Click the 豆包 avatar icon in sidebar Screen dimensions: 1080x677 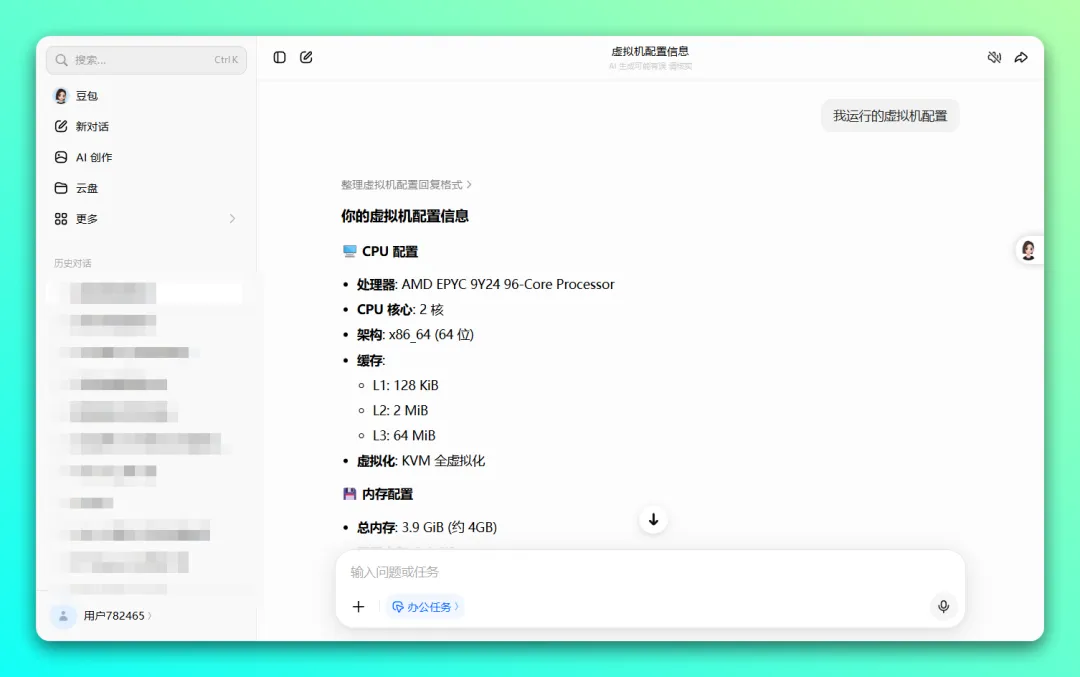coord(61,96)
